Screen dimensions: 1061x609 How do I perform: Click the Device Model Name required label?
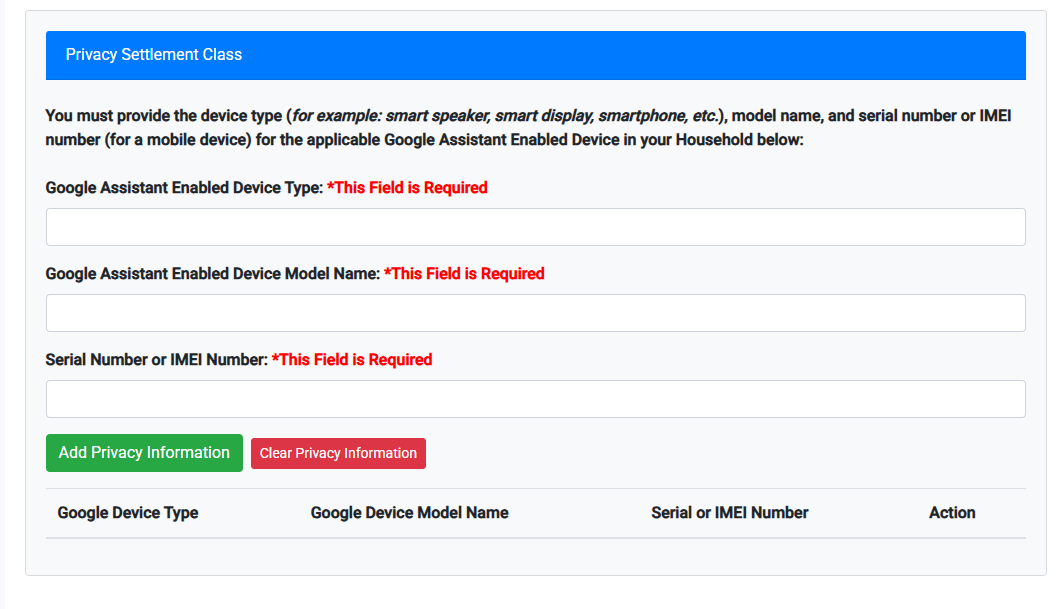(x=295, y=273)
